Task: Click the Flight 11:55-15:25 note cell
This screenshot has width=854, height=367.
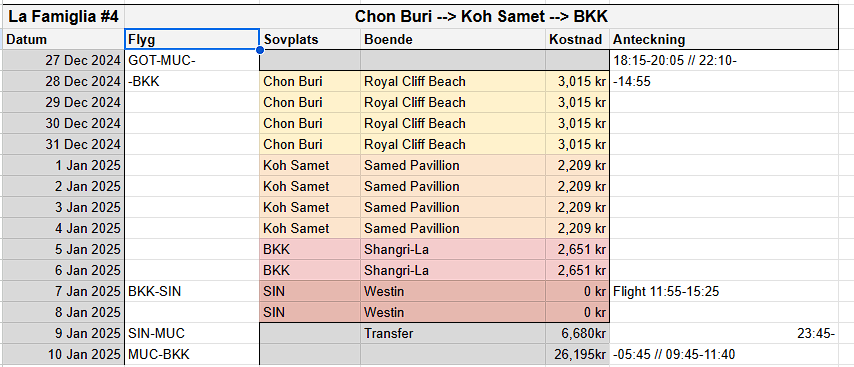Action: click(x=724, y=291)
